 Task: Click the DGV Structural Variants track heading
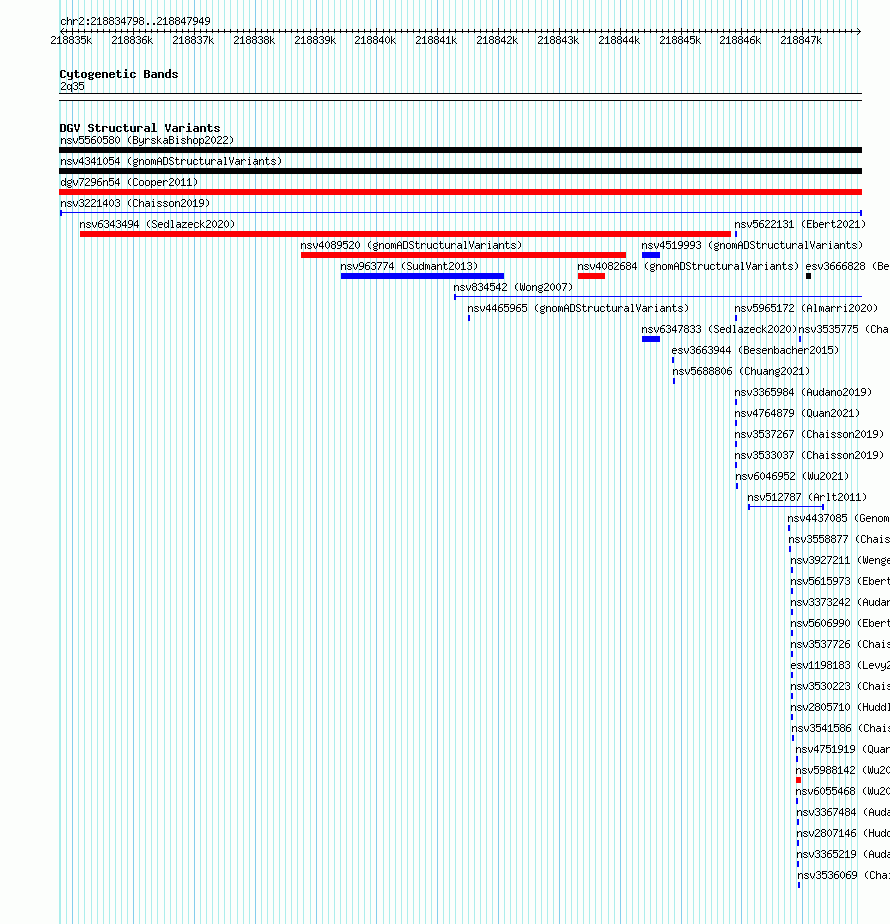point(140,128)
